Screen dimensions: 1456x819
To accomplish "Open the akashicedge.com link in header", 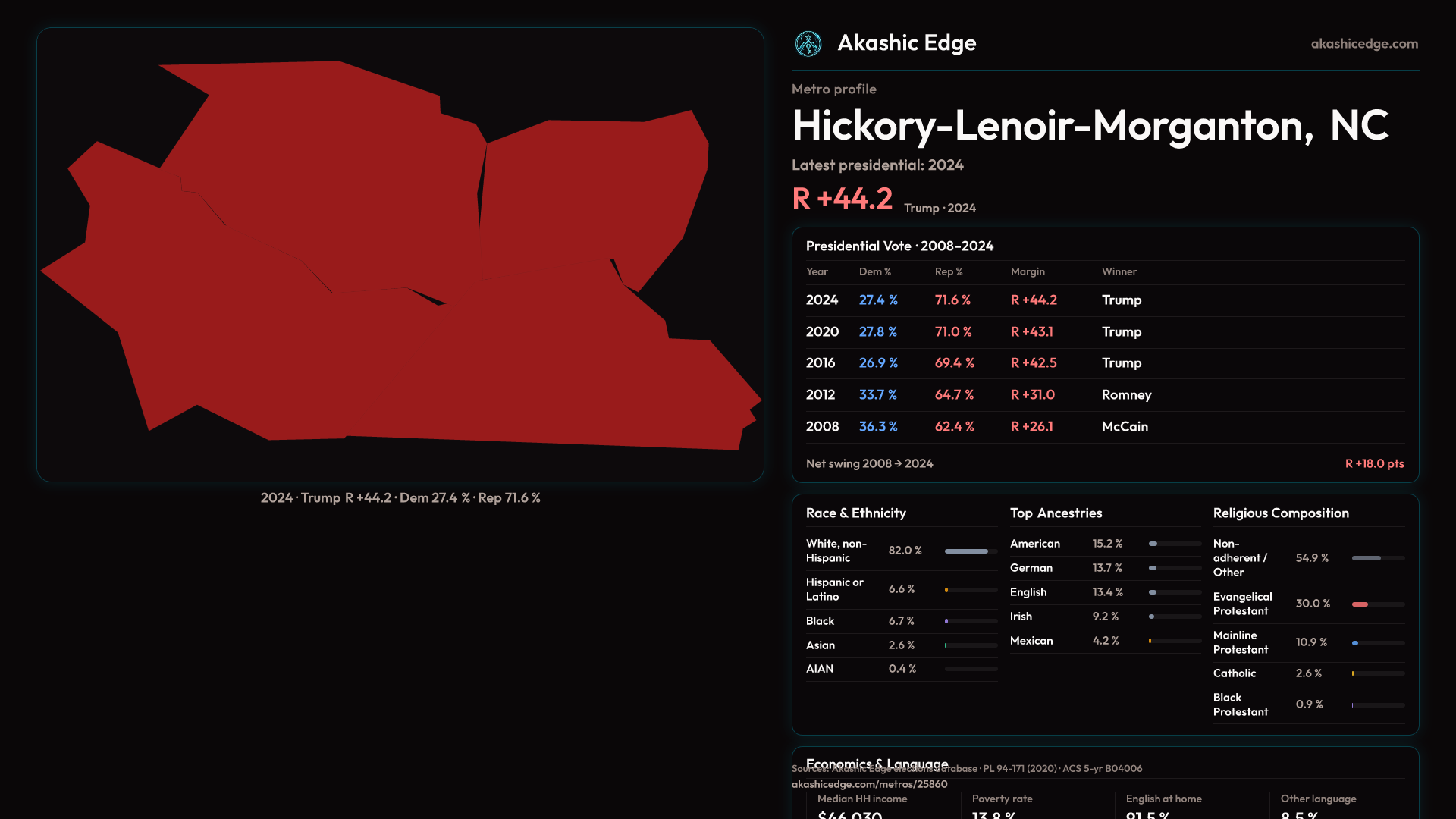I will point(1363,44).
